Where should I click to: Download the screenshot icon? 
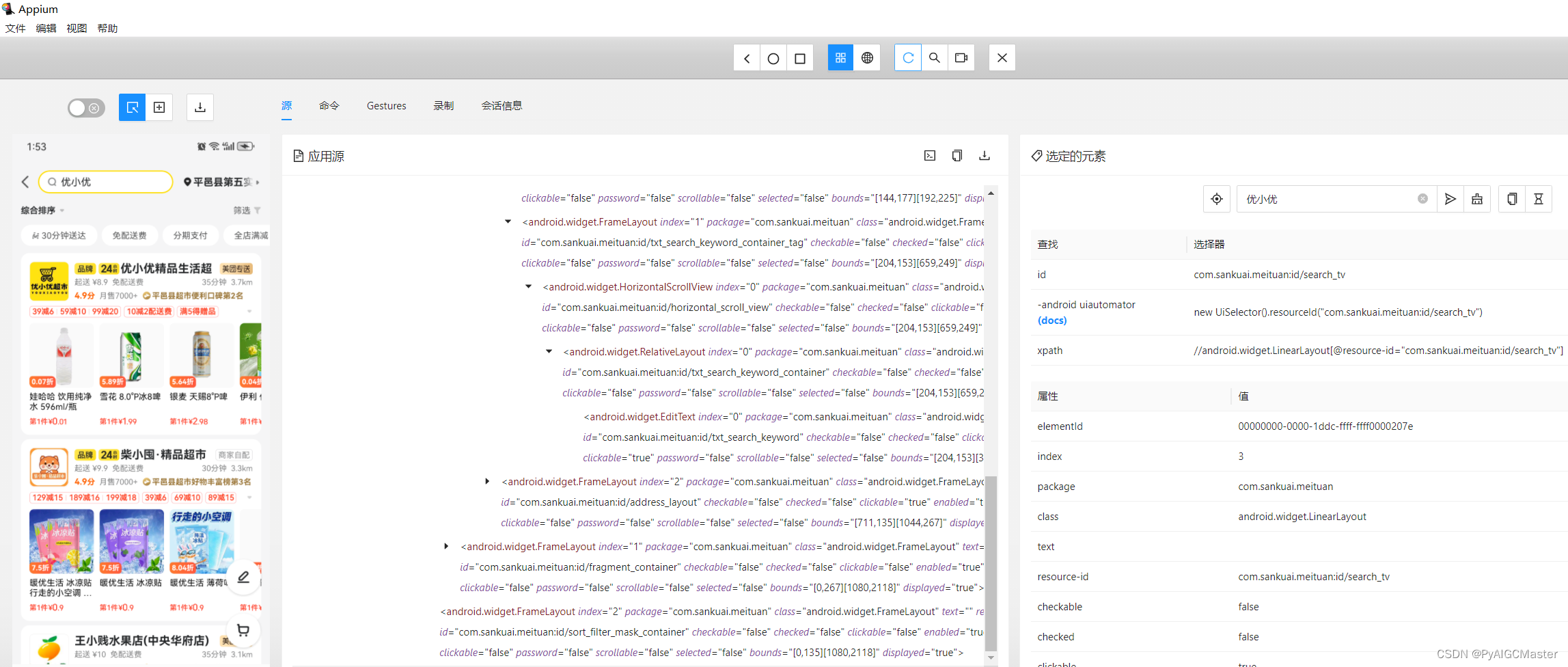click(x=200, y=107)
